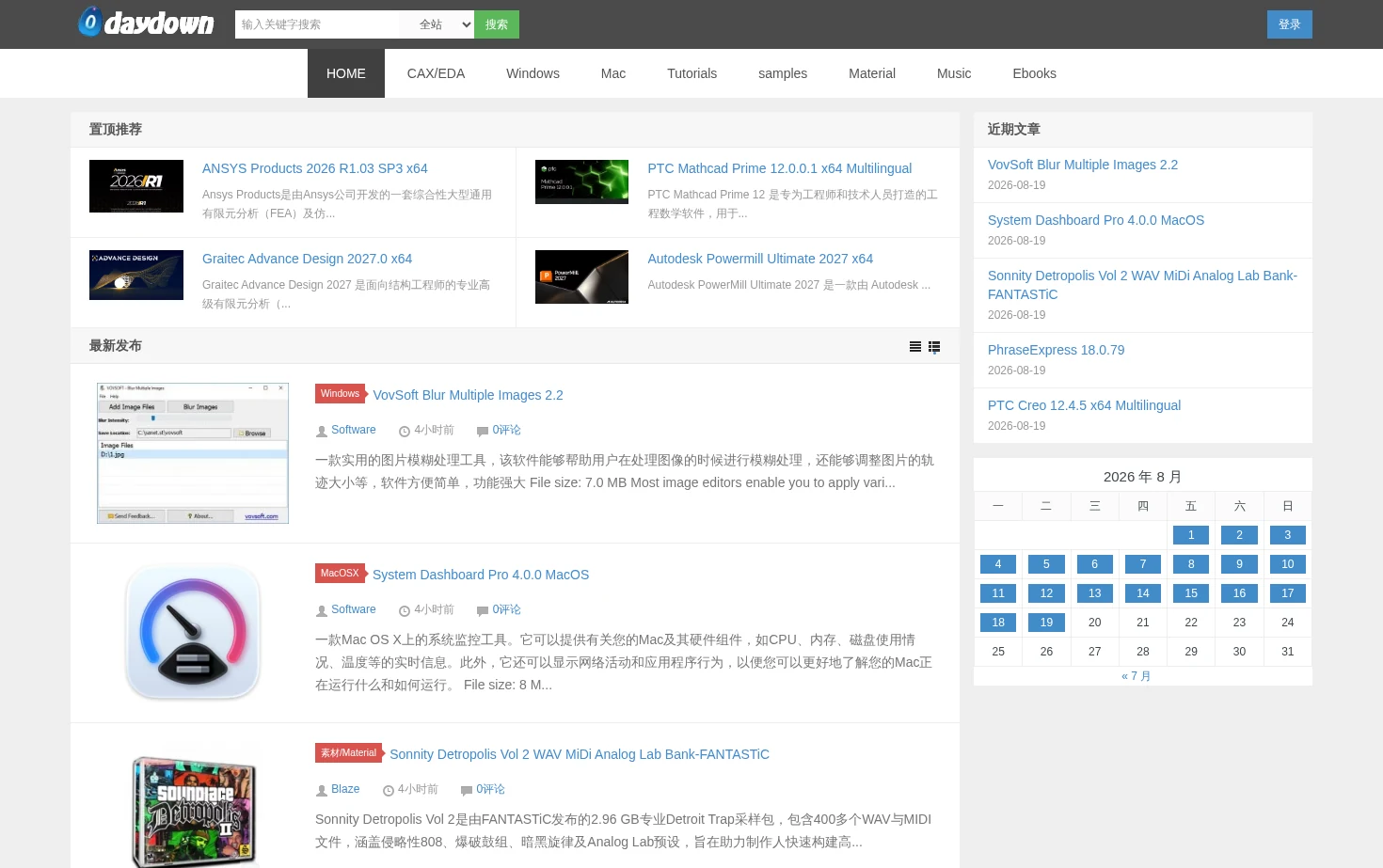Open author Blaze on Sonnity post
The image size is (1383, 868).
[345, 789]
